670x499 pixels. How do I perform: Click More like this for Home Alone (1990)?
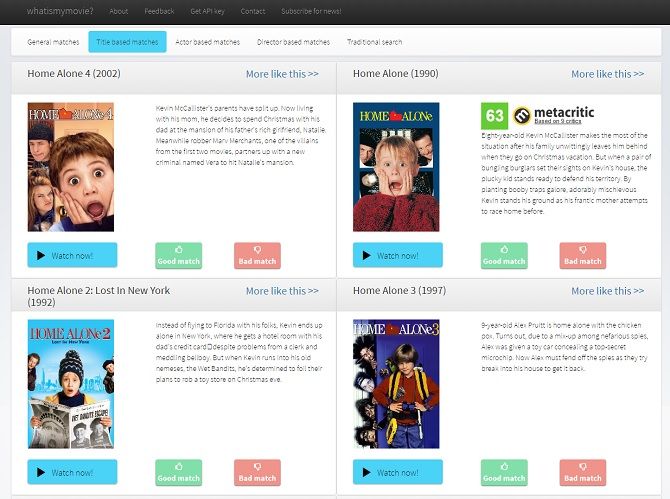tap(608, 74)
